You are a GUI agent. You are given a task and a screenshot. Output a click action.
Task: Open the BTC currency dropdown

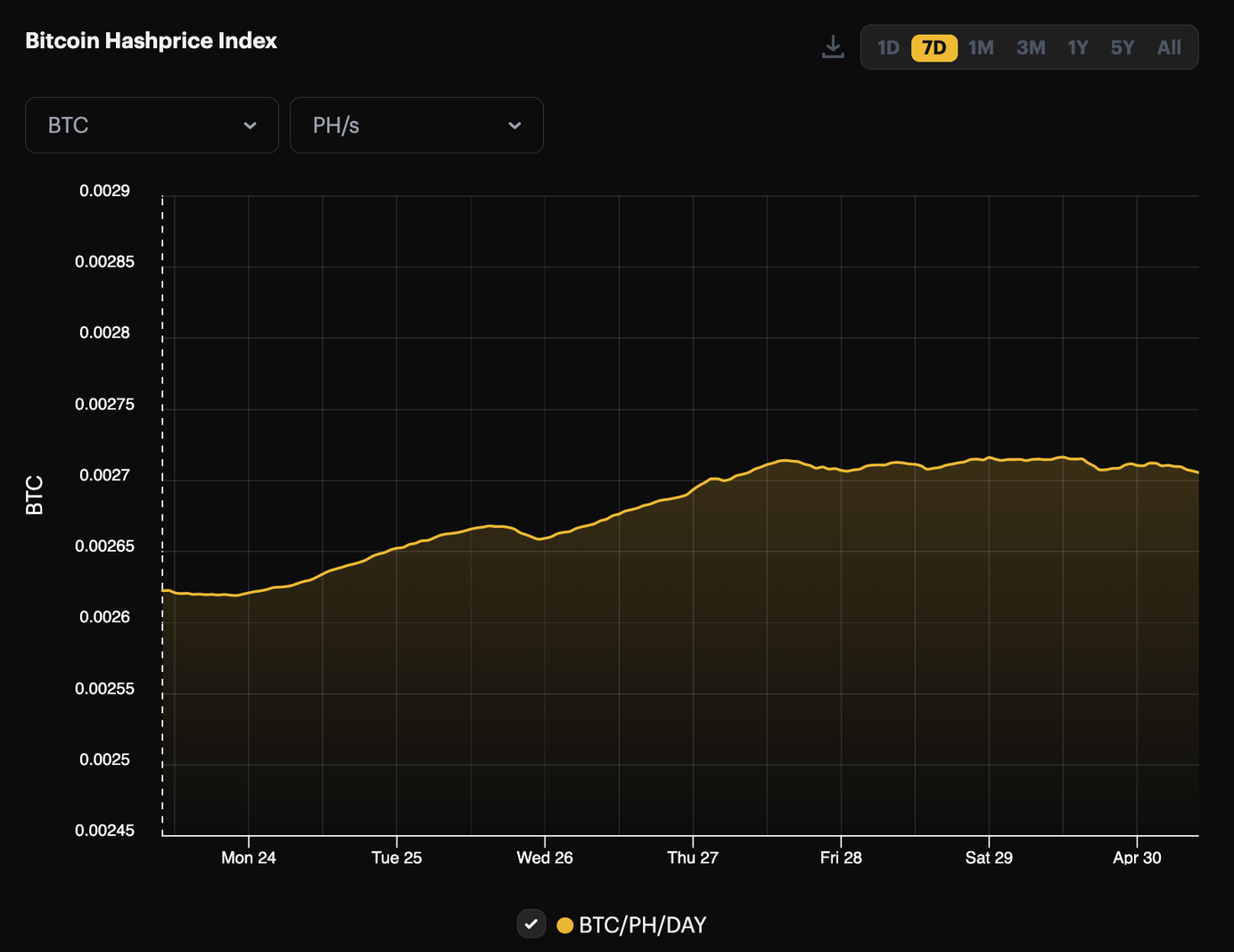click(152, 125)
